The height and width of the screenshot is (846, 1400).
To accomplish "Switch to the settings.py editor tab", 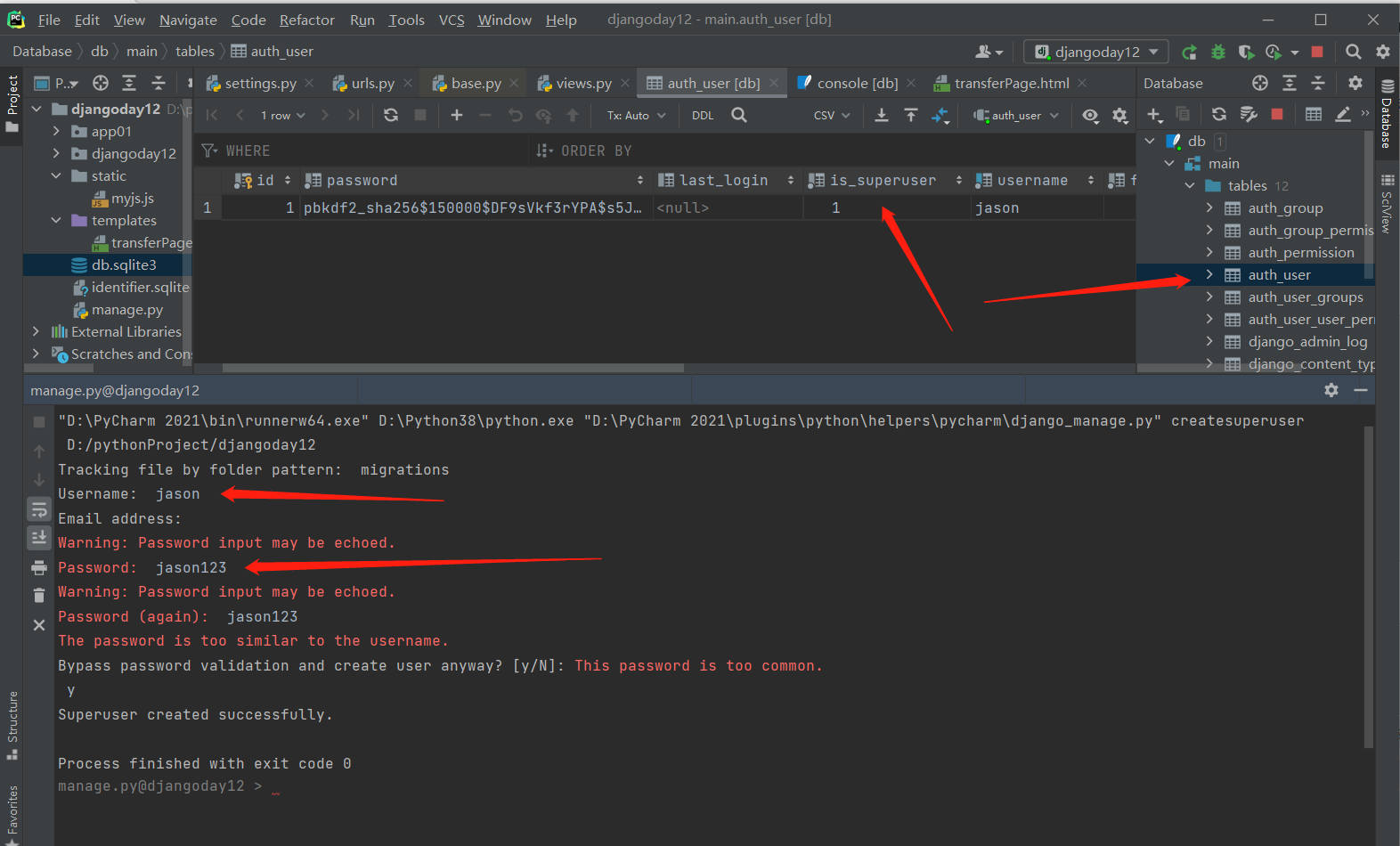I will pyautogui.click(x=260, y=83).
